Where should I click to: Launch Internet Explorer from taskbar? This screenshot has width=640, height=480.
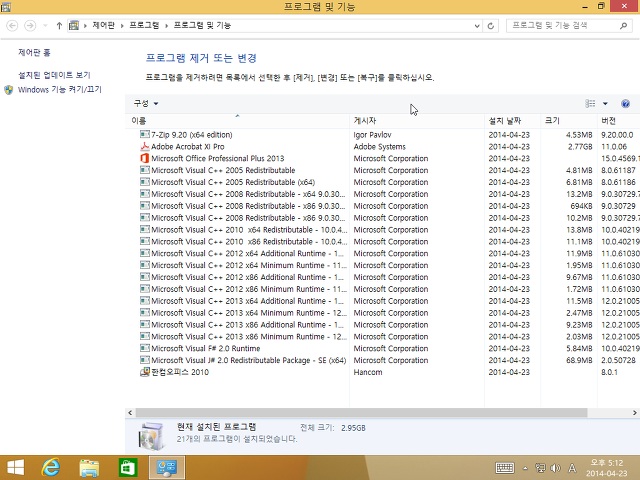click(x=51, y=467)
